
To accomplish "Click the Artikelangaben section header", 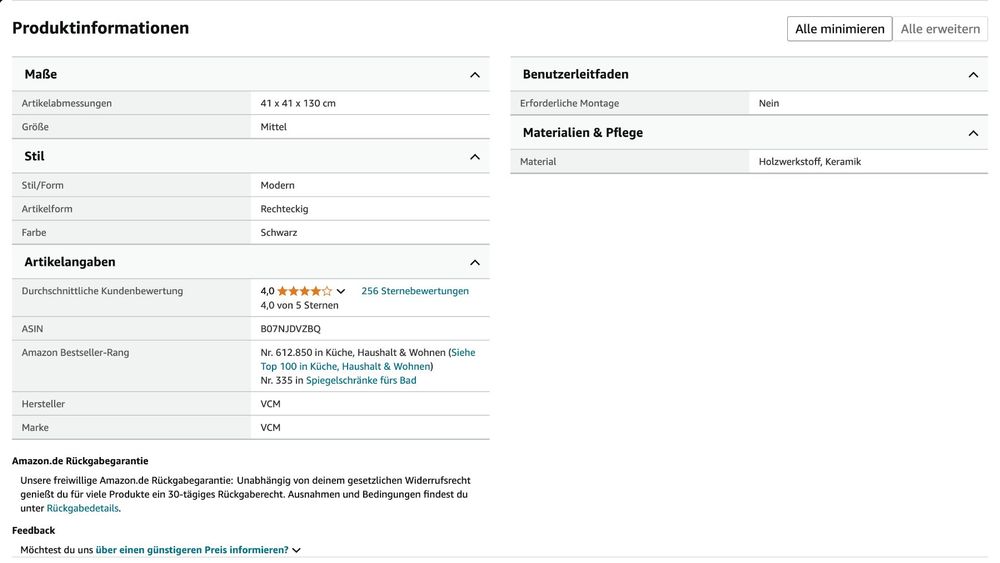I will (251, 262).
